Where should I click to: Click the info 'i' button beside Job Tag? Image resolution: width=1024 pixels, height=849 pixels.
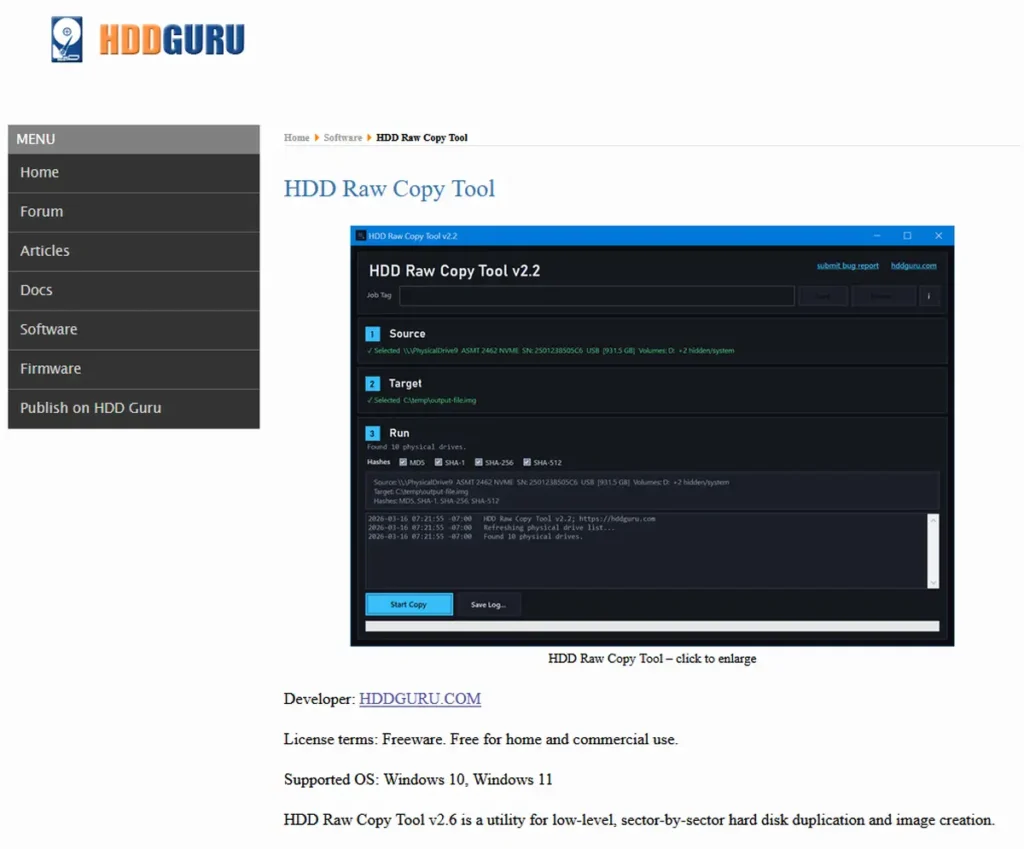tap(929, 296)
